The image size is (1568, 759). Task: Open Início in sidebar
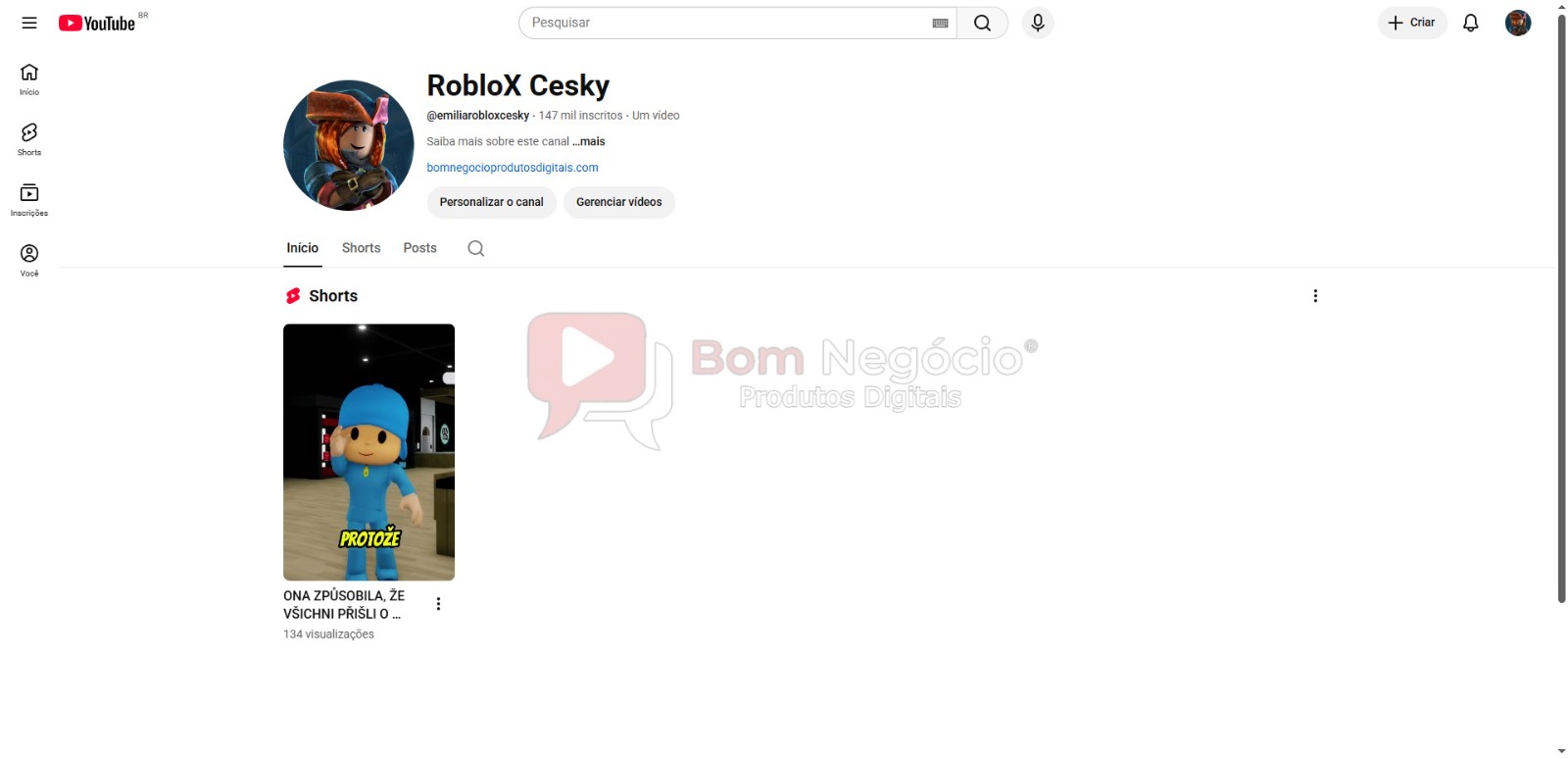click(x=29, y=78)
